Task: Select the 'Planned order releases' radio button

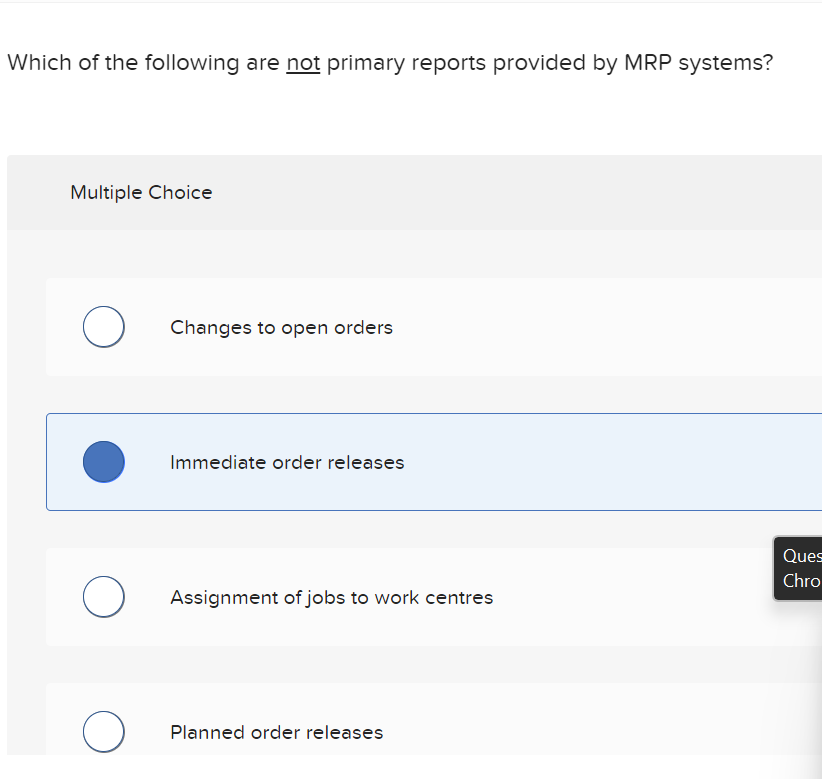Action: 103,731
